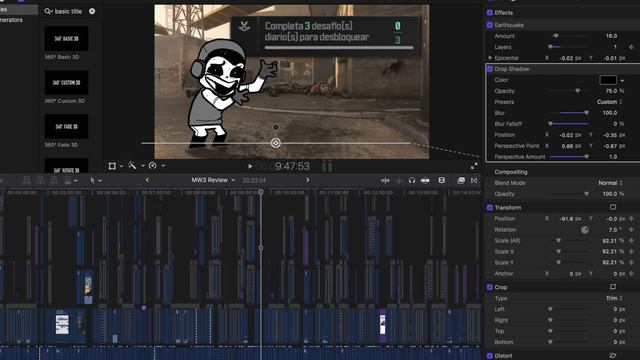
Task: Toggle full screen viewer playback
Action: 474,166
